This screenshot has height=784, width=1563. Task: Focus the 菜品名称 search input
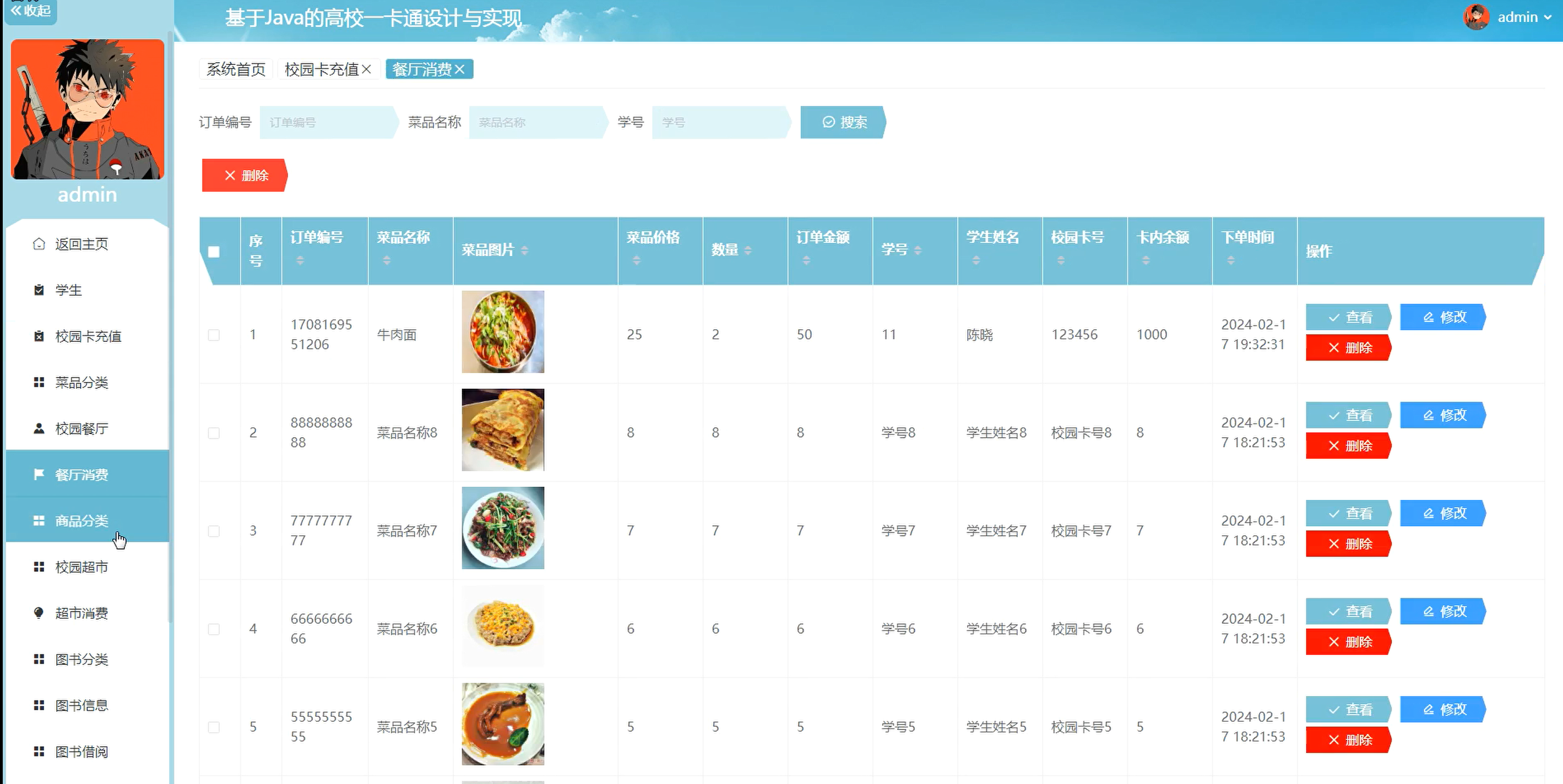click(538, 122)
